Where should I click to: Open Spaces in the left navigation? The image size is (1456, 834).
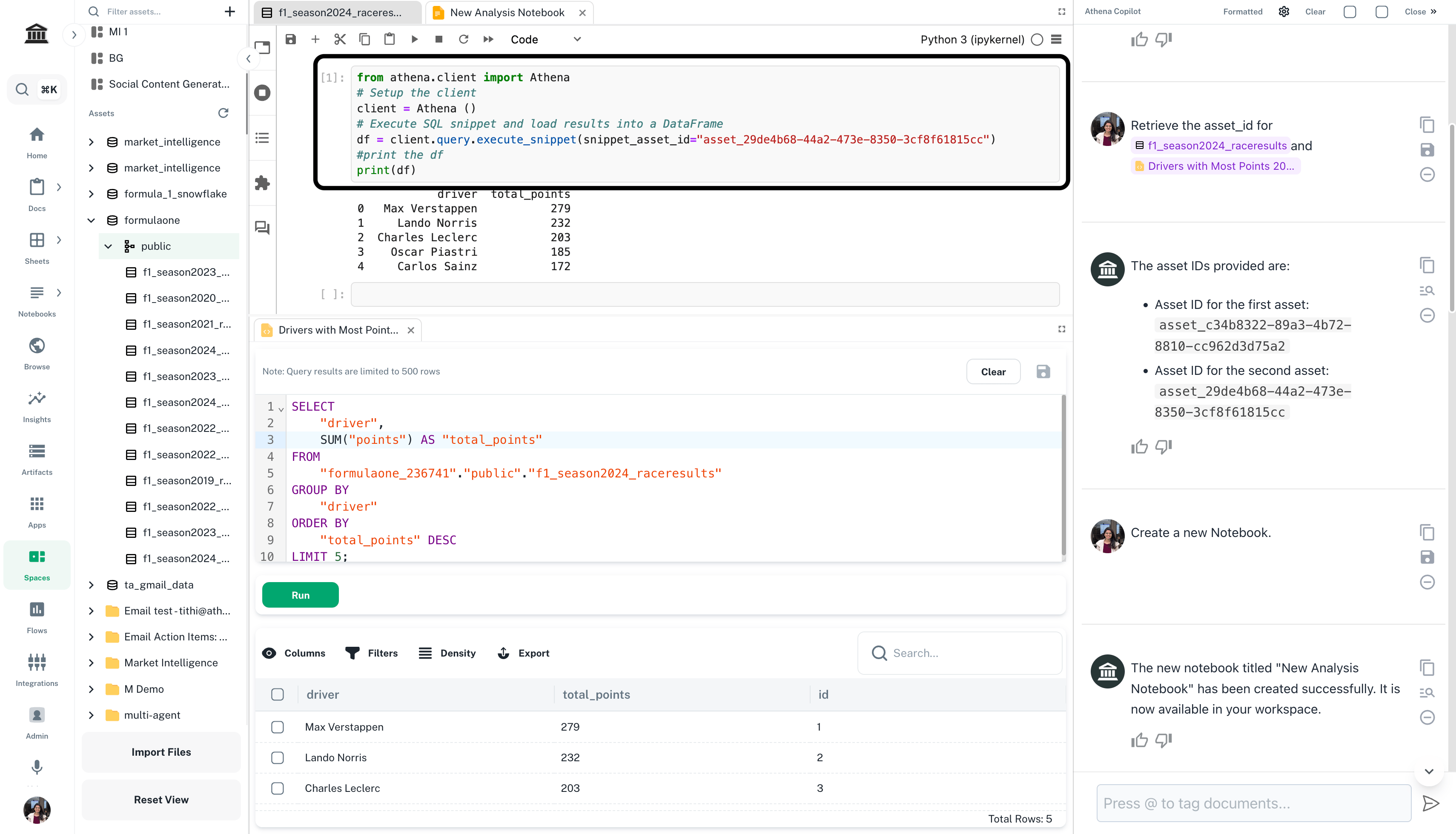point(37,564)
